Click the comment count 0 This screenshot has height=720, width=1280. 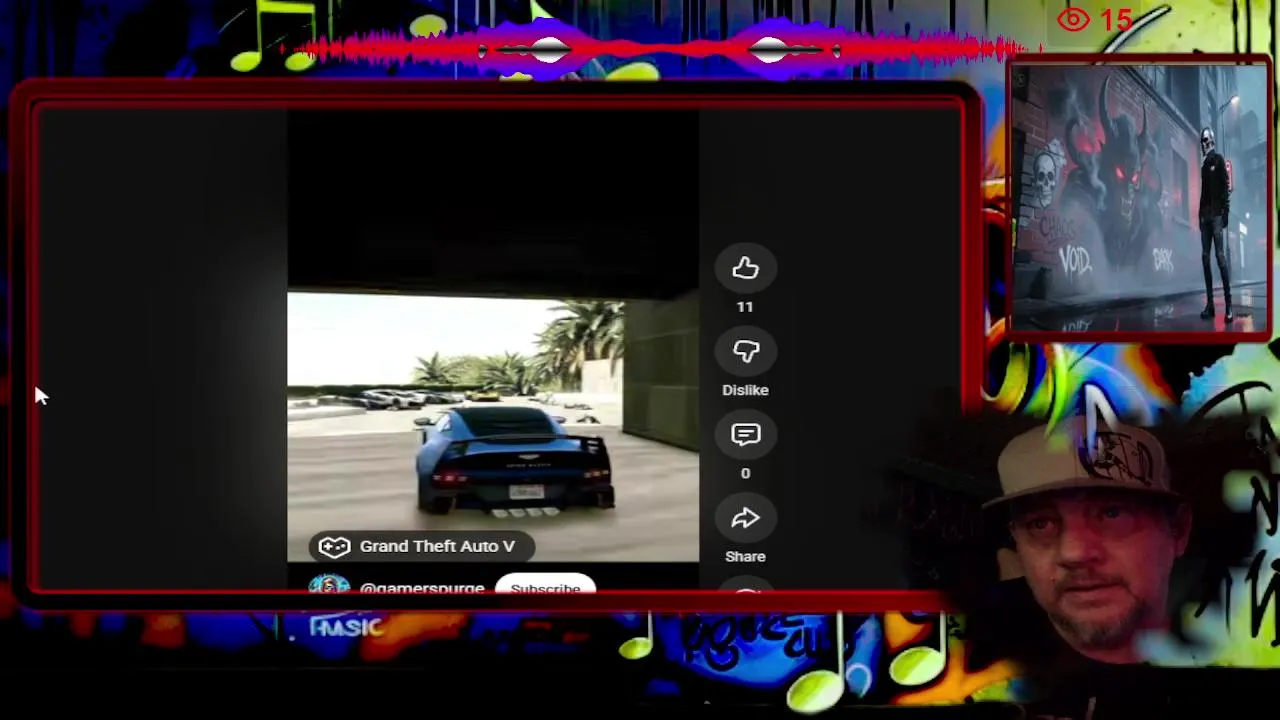point(745,473)
